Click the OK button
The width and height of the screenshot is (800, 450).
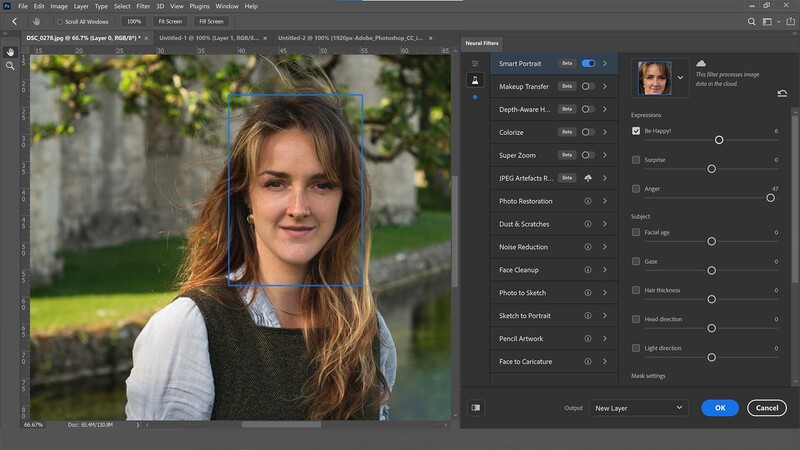tap(720, 408)
